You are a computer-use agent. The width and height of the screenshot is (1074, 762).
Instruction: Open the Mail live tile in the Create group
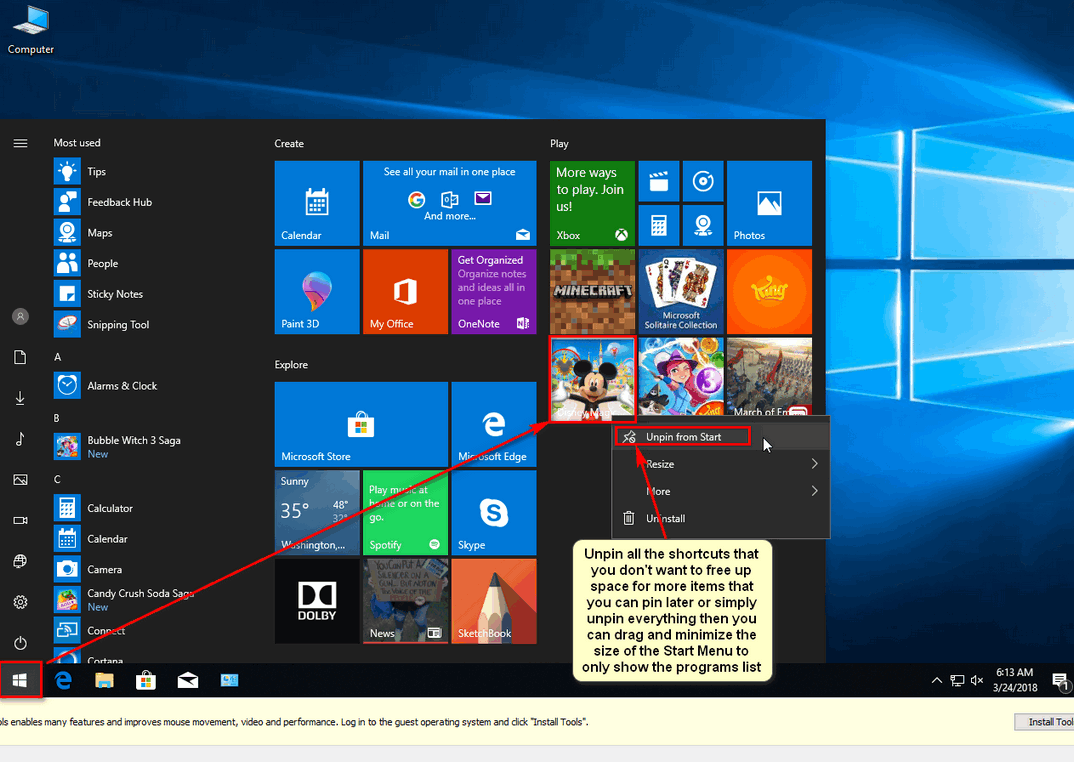[449, 204]
